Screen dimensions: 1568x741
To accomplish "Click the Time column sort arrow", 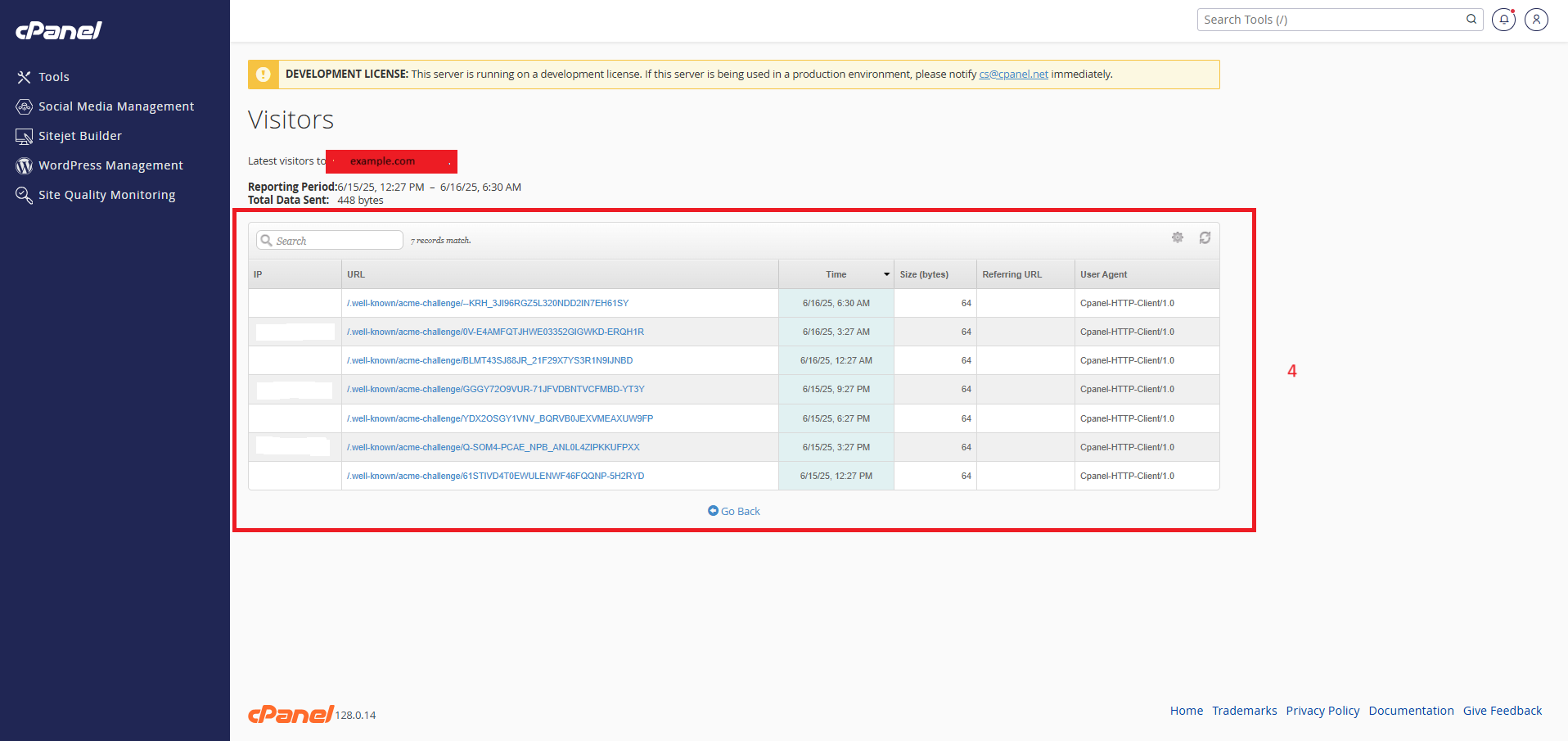I will (x=886, y=274).
